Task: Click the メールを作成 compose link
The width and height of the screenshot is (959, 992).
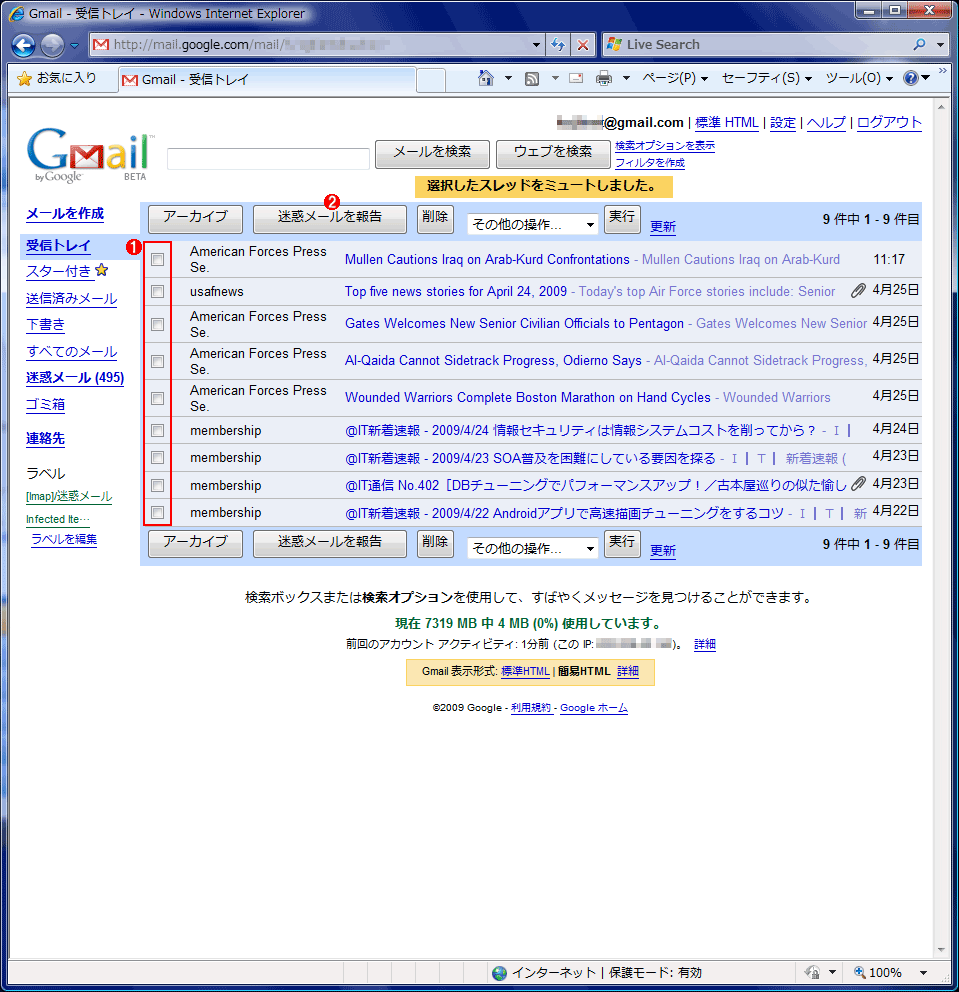Action: 65,214
